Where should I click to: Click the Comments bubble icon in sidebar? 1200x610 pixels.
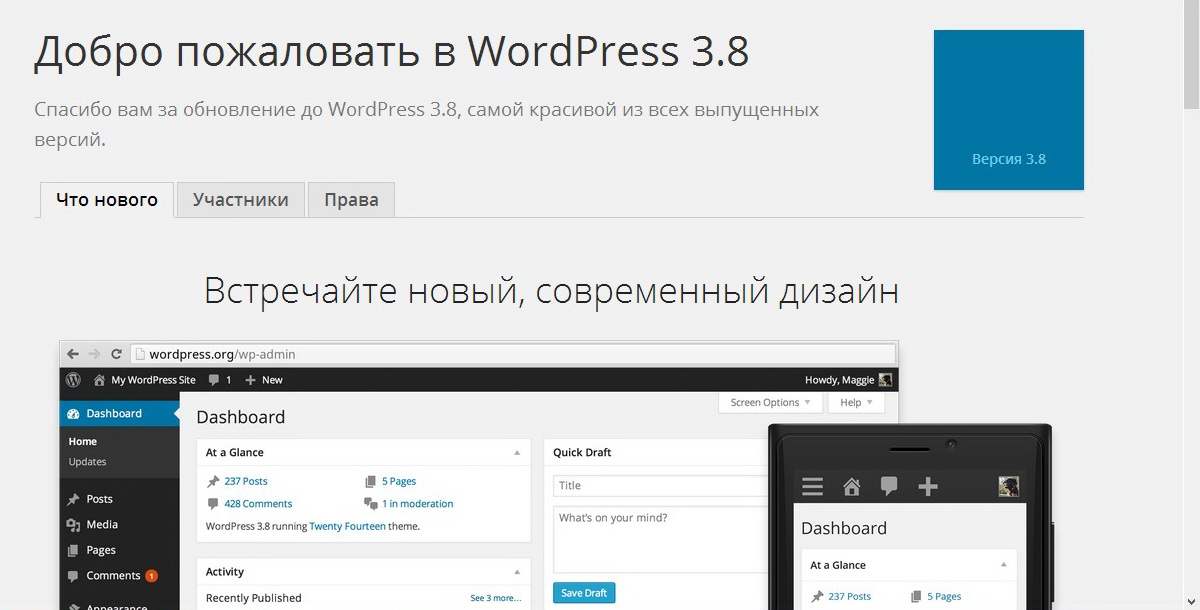point(73,576)
